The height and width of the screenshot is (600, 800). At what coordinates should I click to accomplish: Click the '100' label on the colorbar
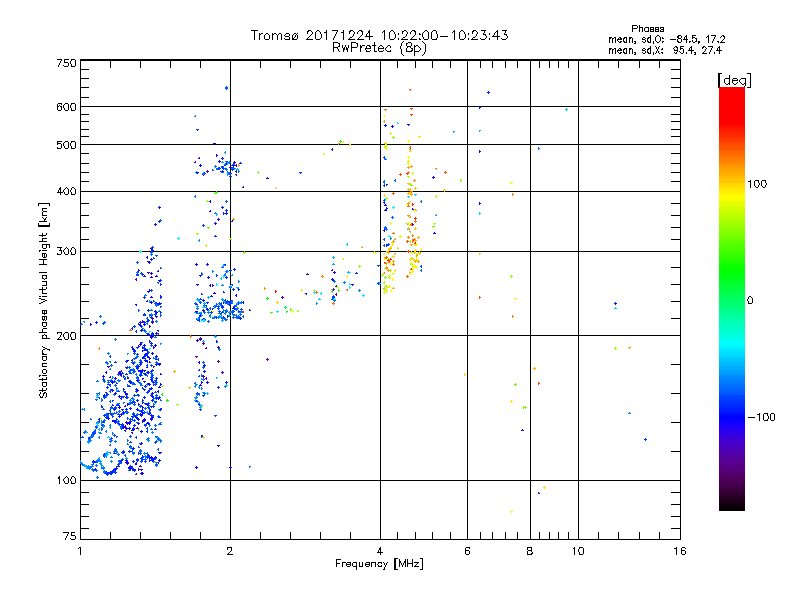point(757,184)
